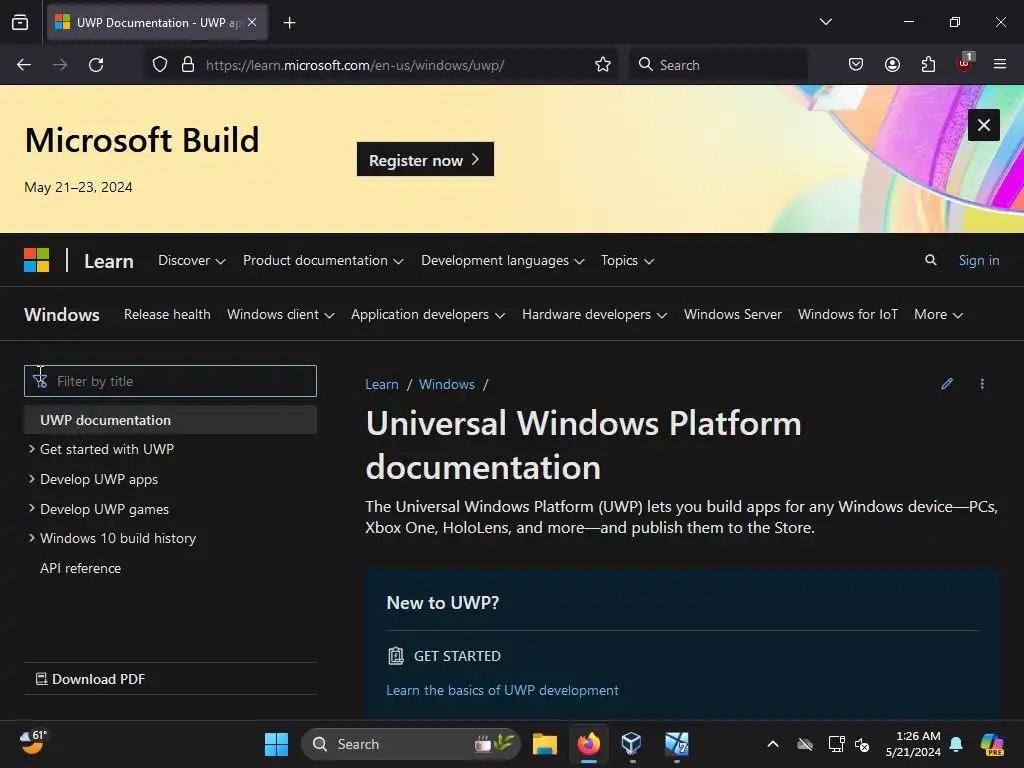
Task: Click the taskbar Search box
Action: 411,744
